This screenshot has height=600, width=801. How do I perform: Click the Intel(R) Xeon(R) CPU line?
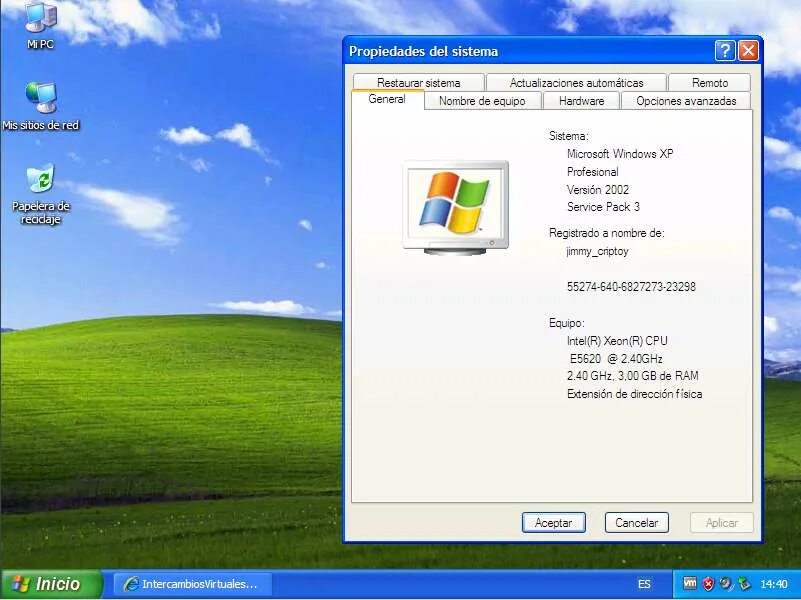617,341
